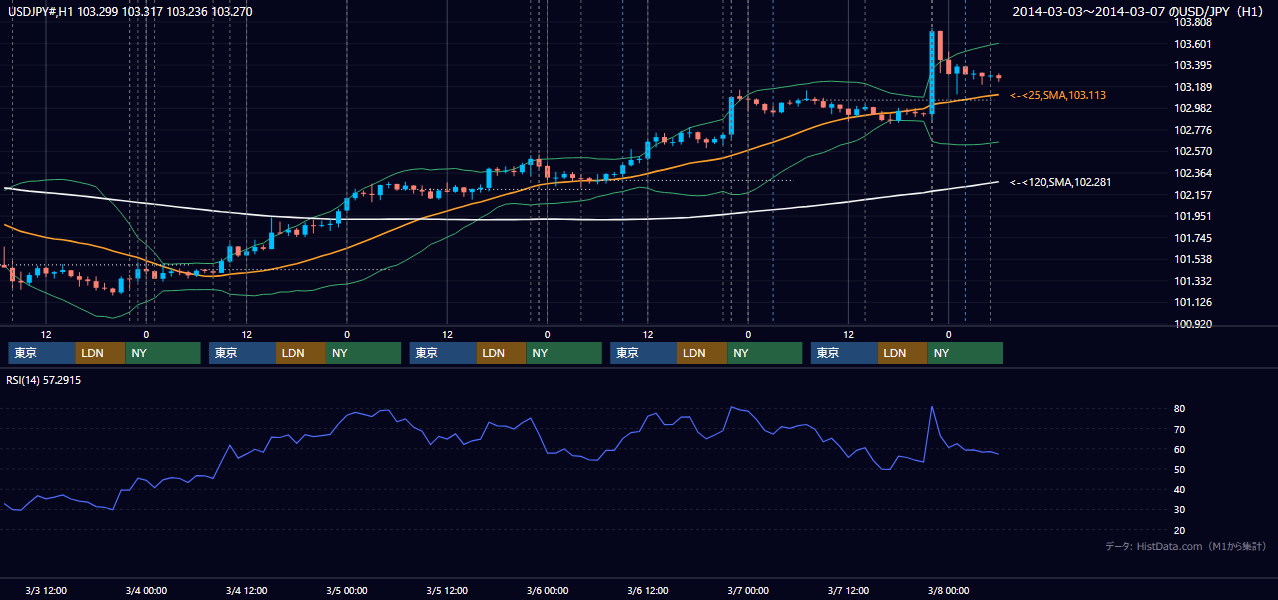Click the RSI 30 level label

pos(1179,510)
